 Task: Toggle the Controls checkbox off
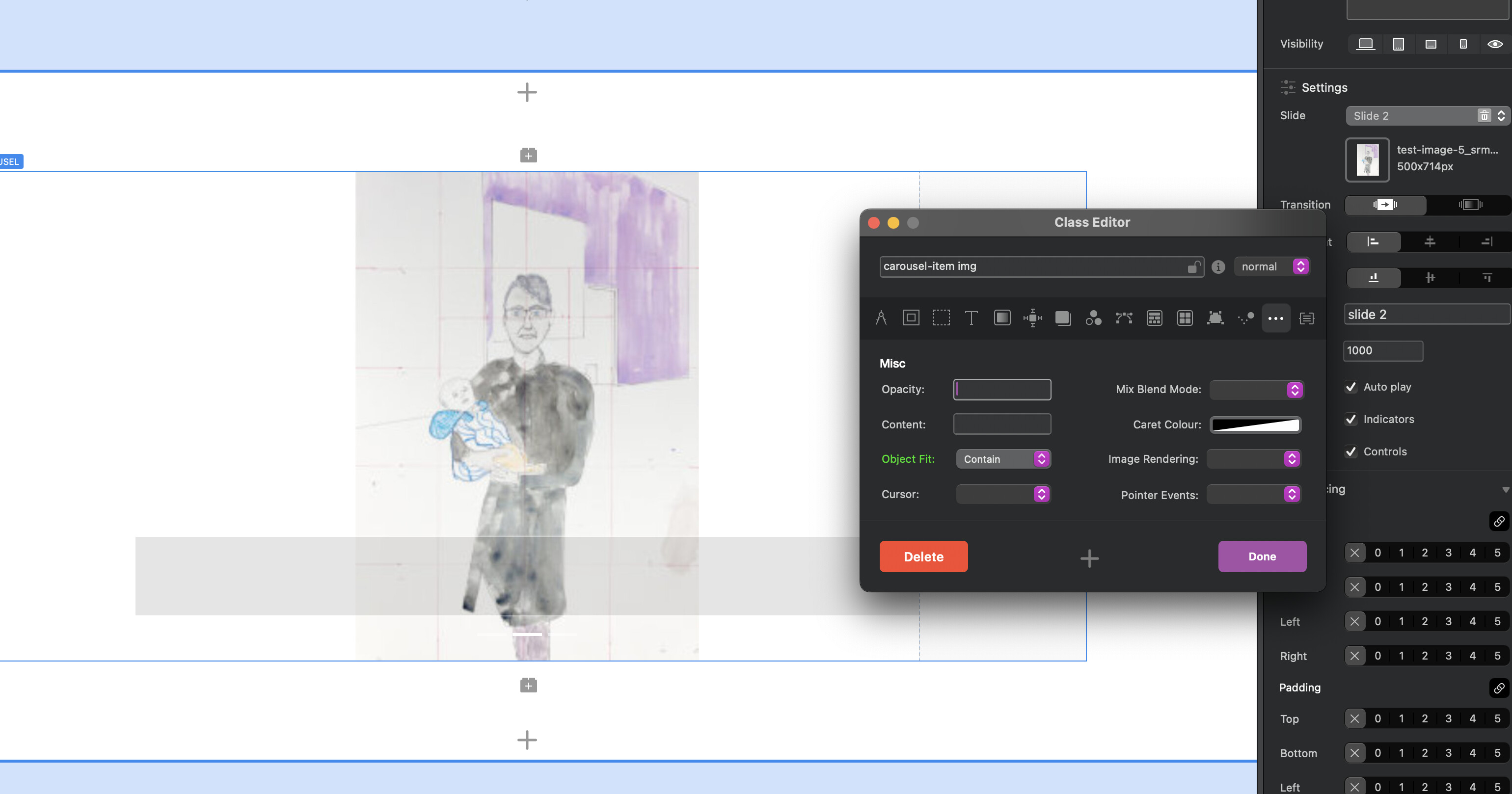tap(1351, 451)
